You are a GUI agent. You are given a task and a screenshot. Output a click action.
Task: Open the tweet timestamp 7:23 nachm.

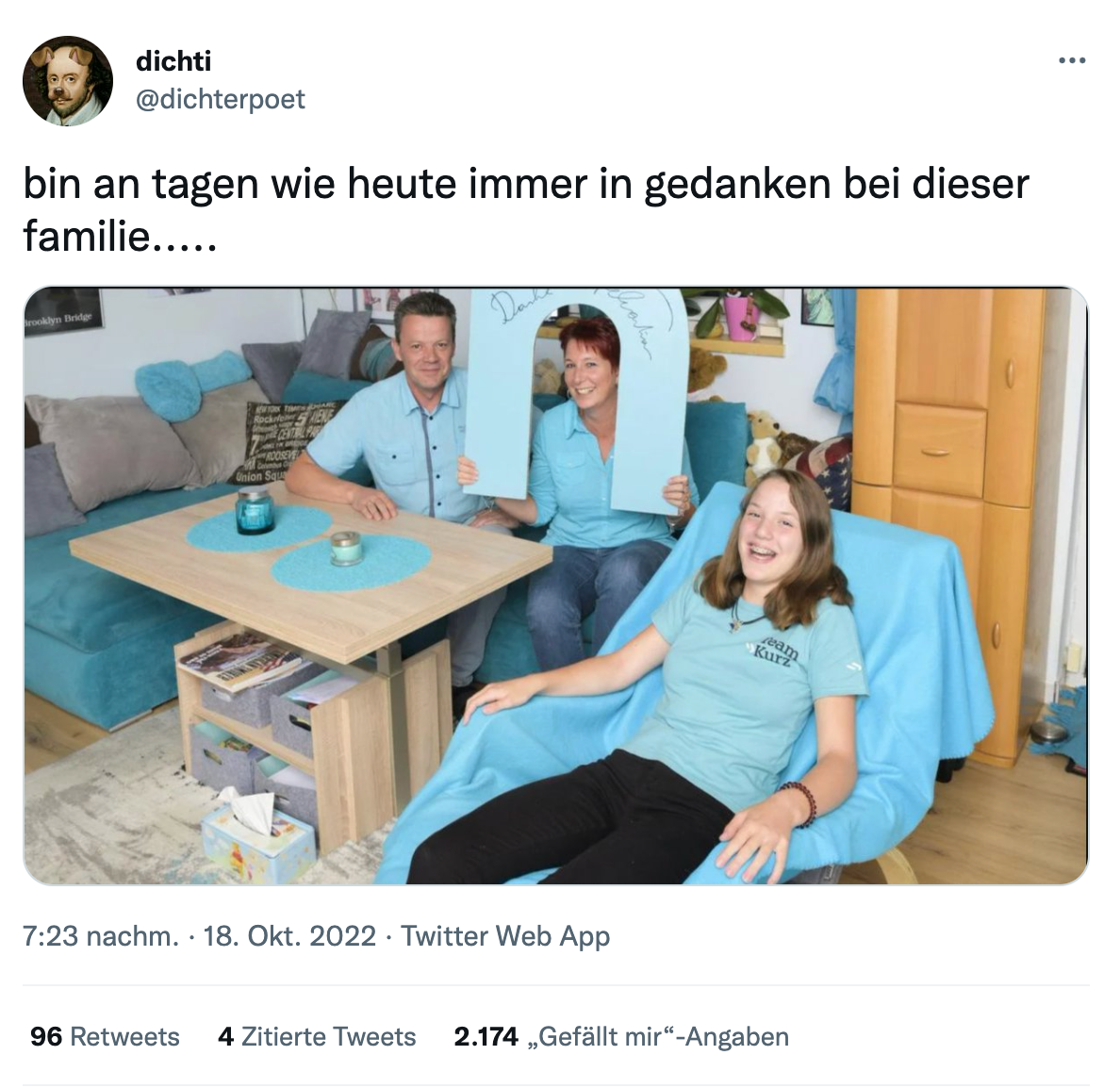(101, 936)
